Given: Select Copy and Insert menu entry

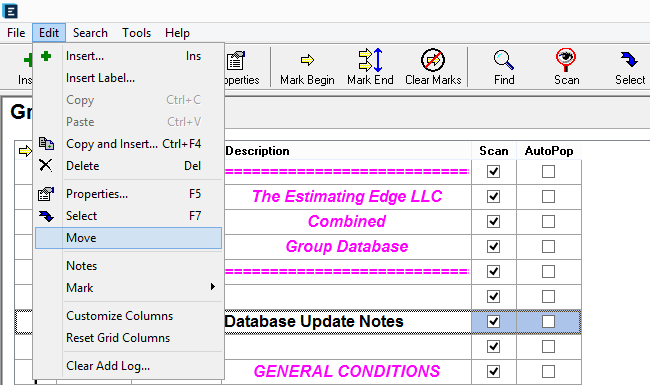Looking at the screenshot, I should (129, 144).
